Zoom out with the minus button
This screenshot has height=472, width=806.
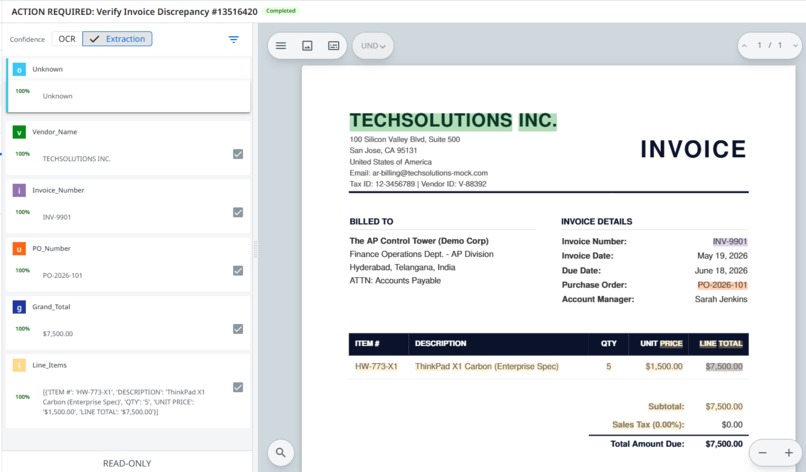point(763,453)
